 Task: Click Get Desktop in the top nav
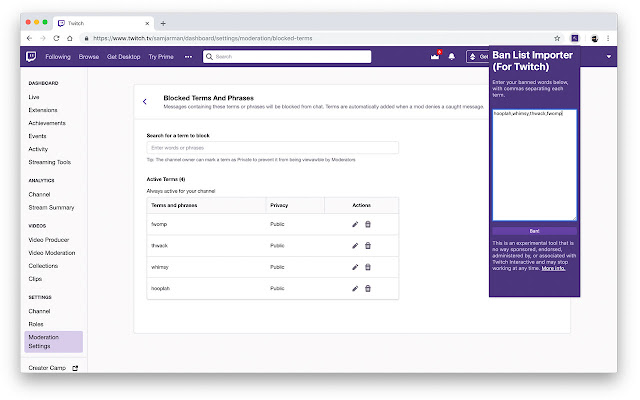click(124, 57)
